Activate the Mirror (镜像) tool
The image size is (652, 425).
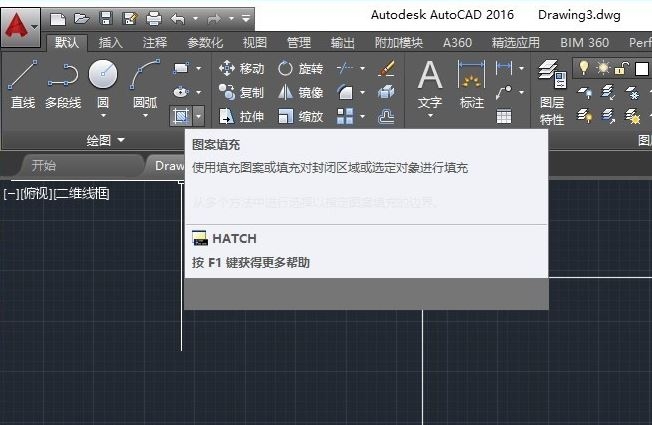(301, 92)
